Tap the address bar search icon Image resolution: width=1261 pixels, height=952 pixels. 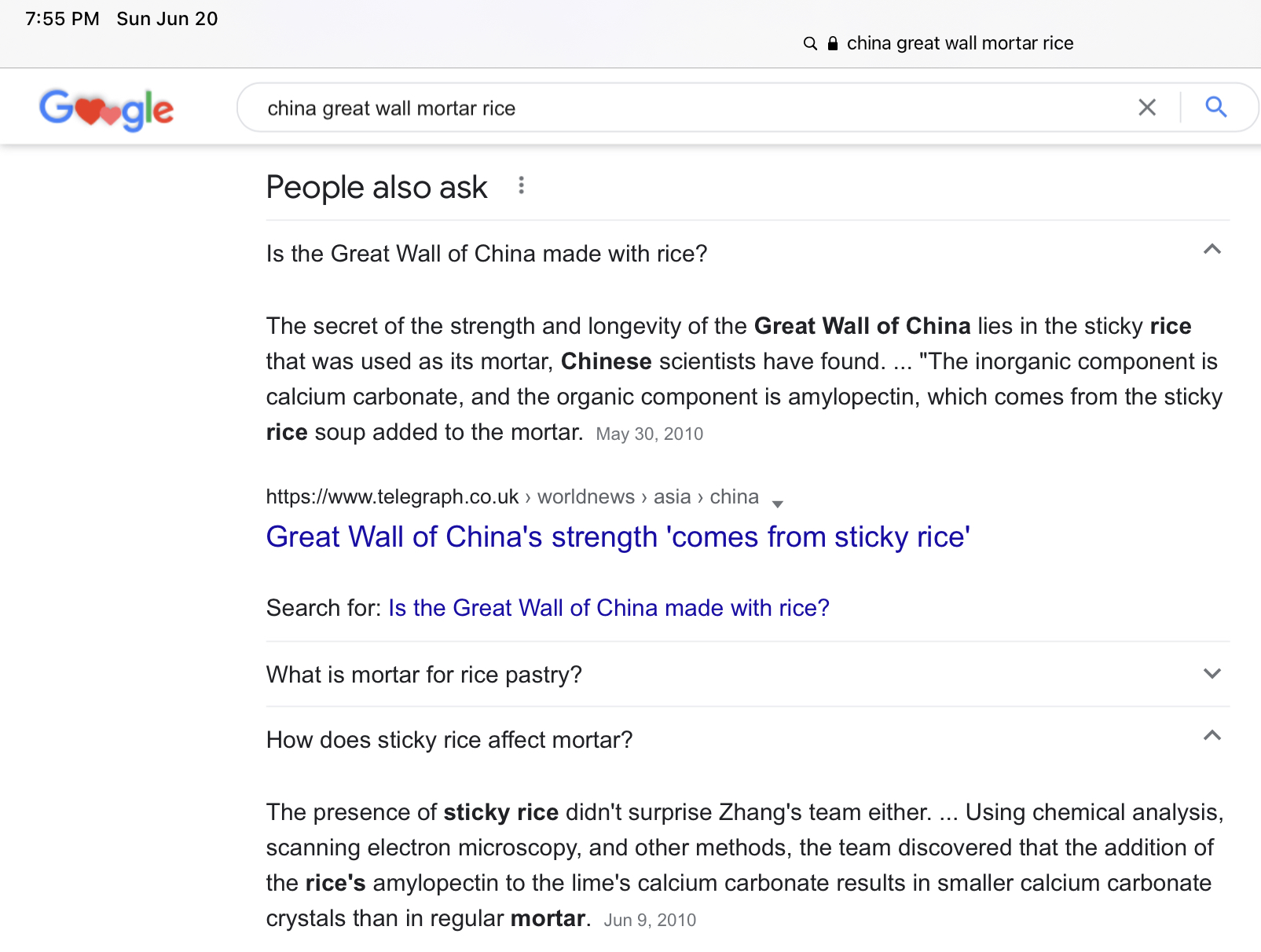810,43
